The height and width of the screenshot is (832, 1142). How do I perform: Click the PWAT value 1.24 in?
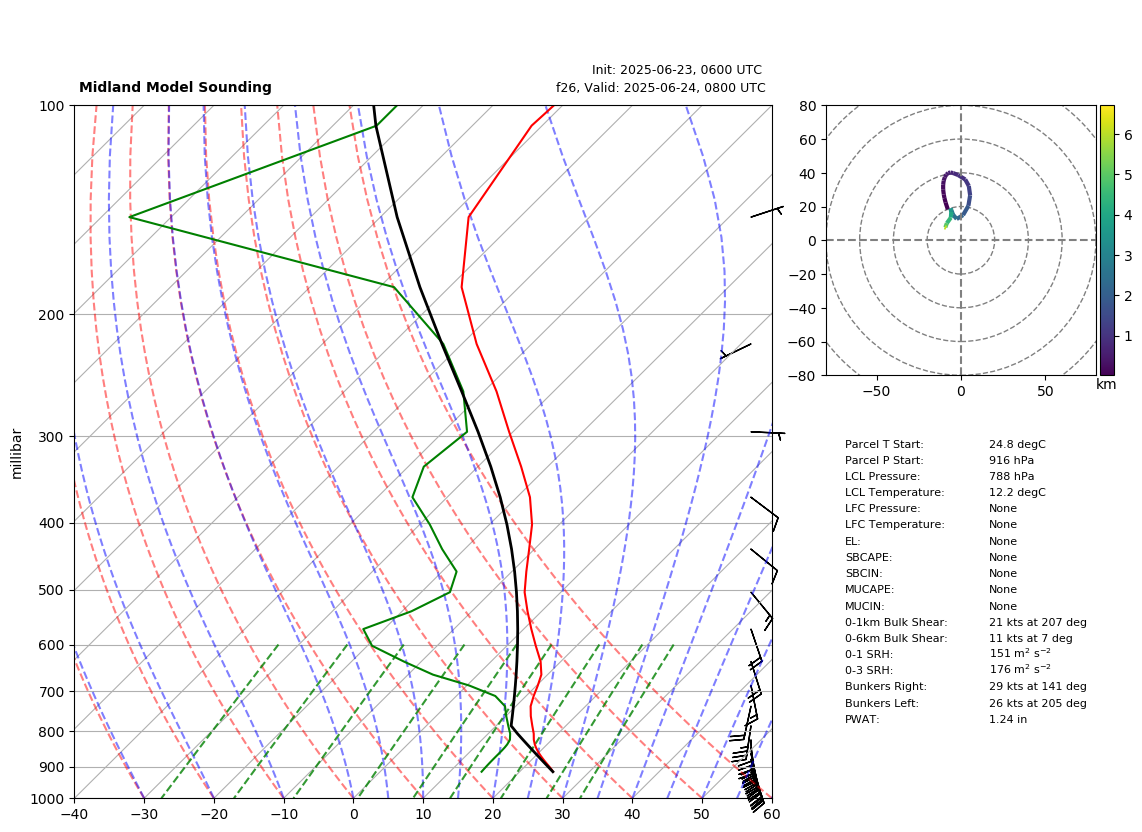coord(1008,719)
